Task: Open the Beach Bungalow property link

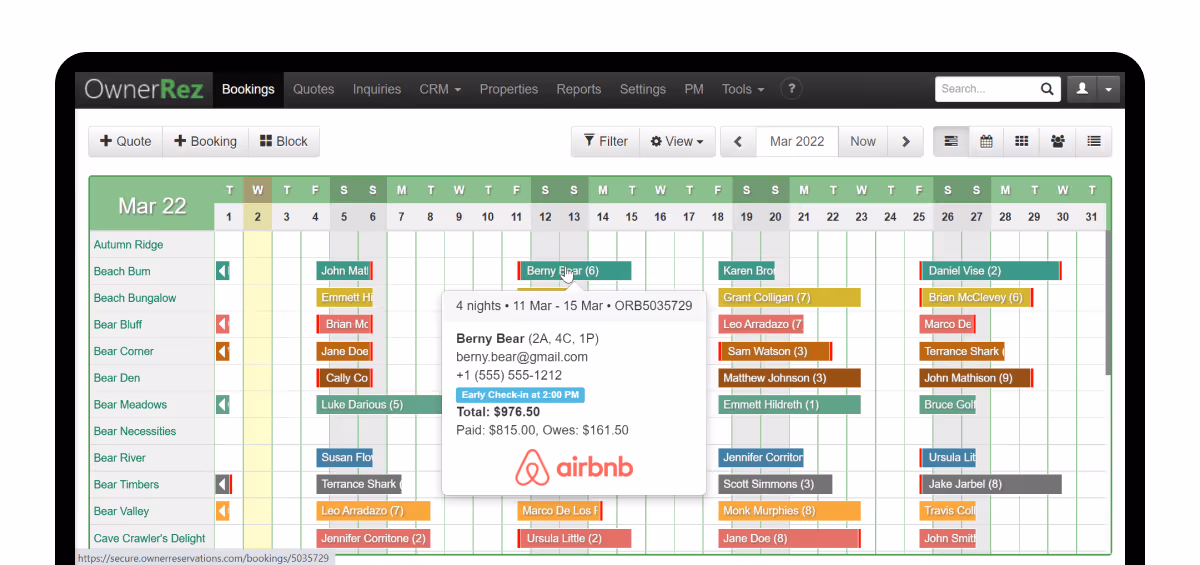Action: tap(135, 298)
